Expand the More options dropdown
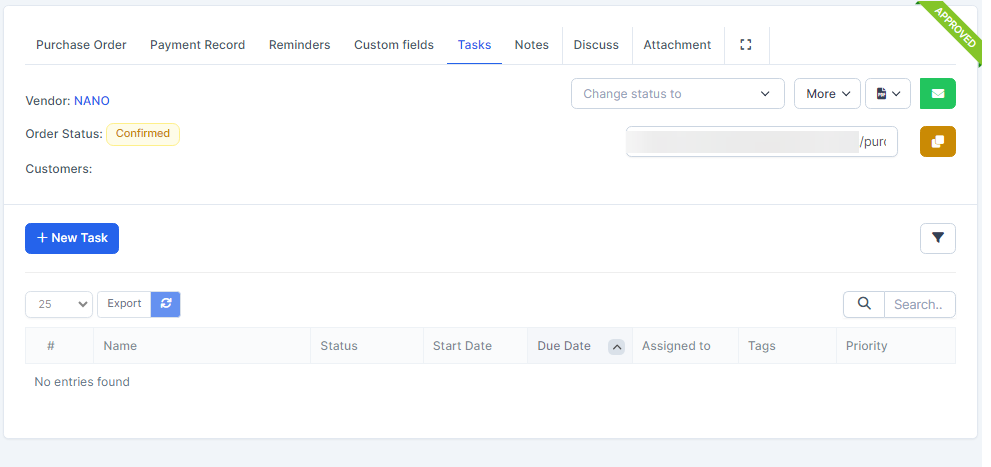 coord(827,94)
